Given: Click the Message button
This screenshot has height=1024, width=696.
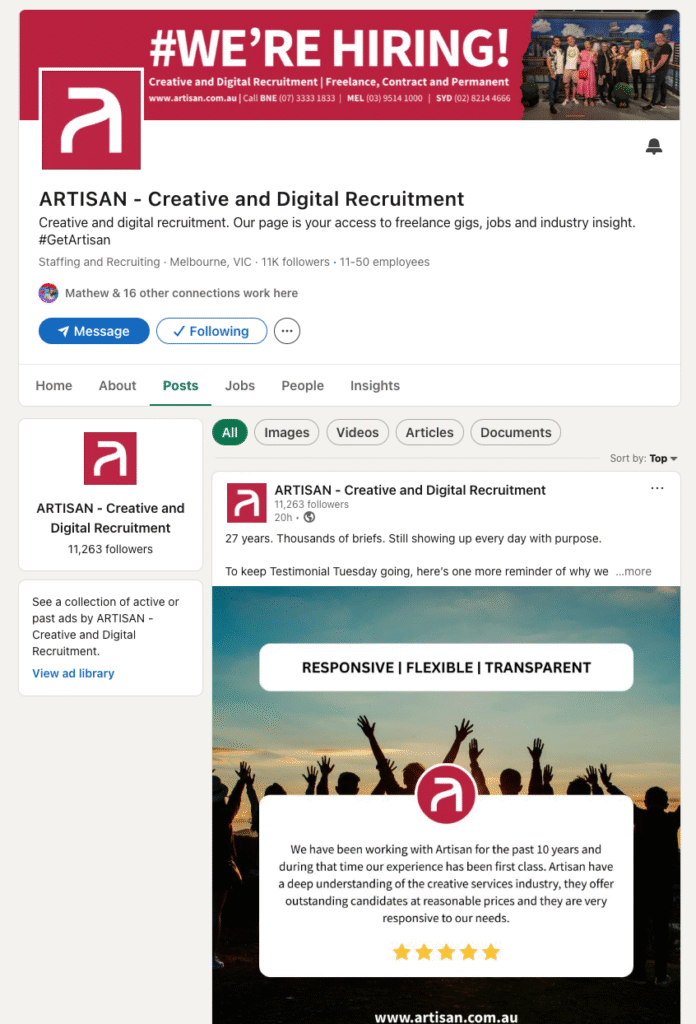Looking at the screenshot, I should 94,331.
